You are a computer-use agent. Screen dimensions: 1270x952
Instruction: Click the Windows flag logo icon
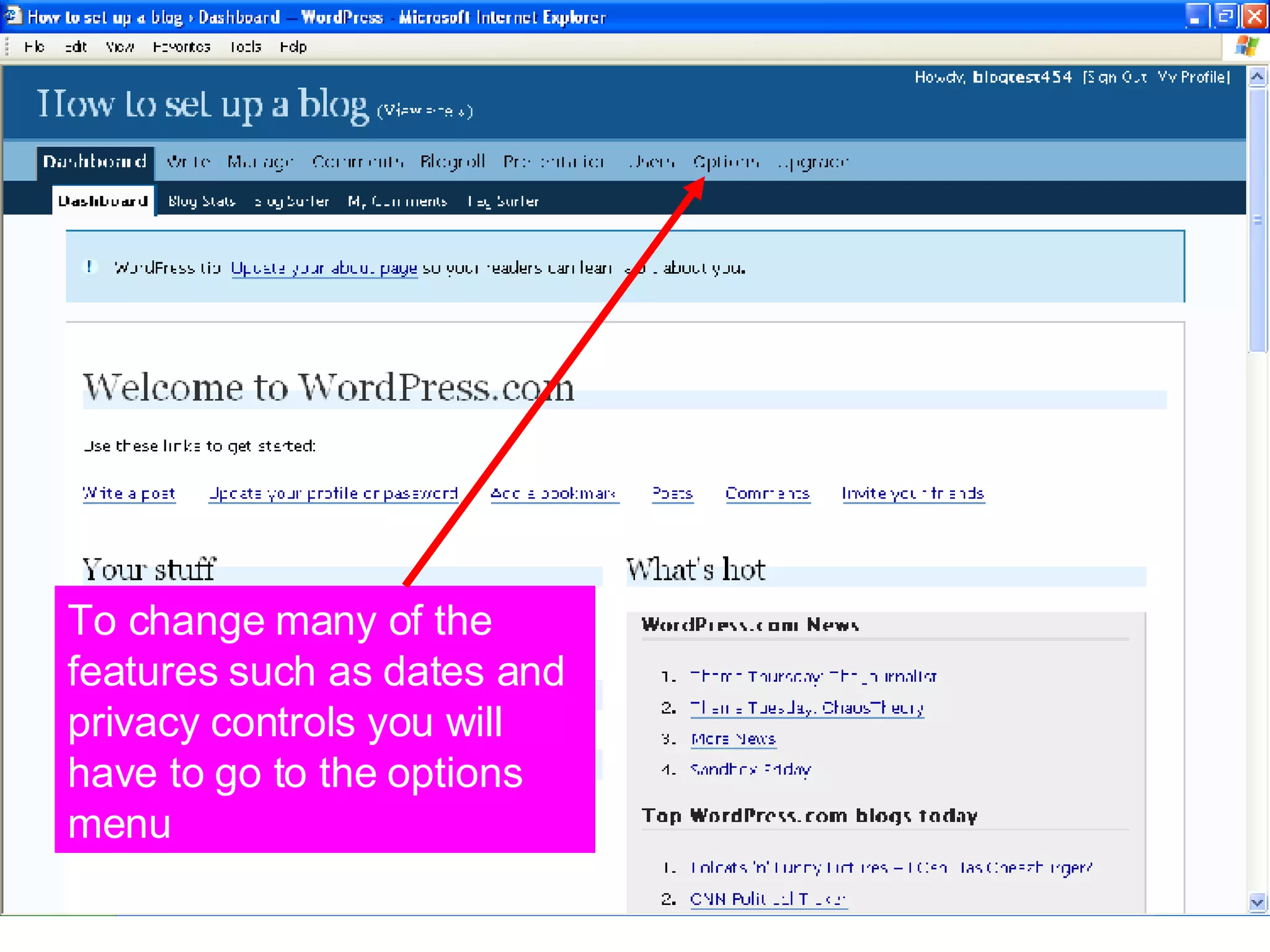(x=1246, y=46)
